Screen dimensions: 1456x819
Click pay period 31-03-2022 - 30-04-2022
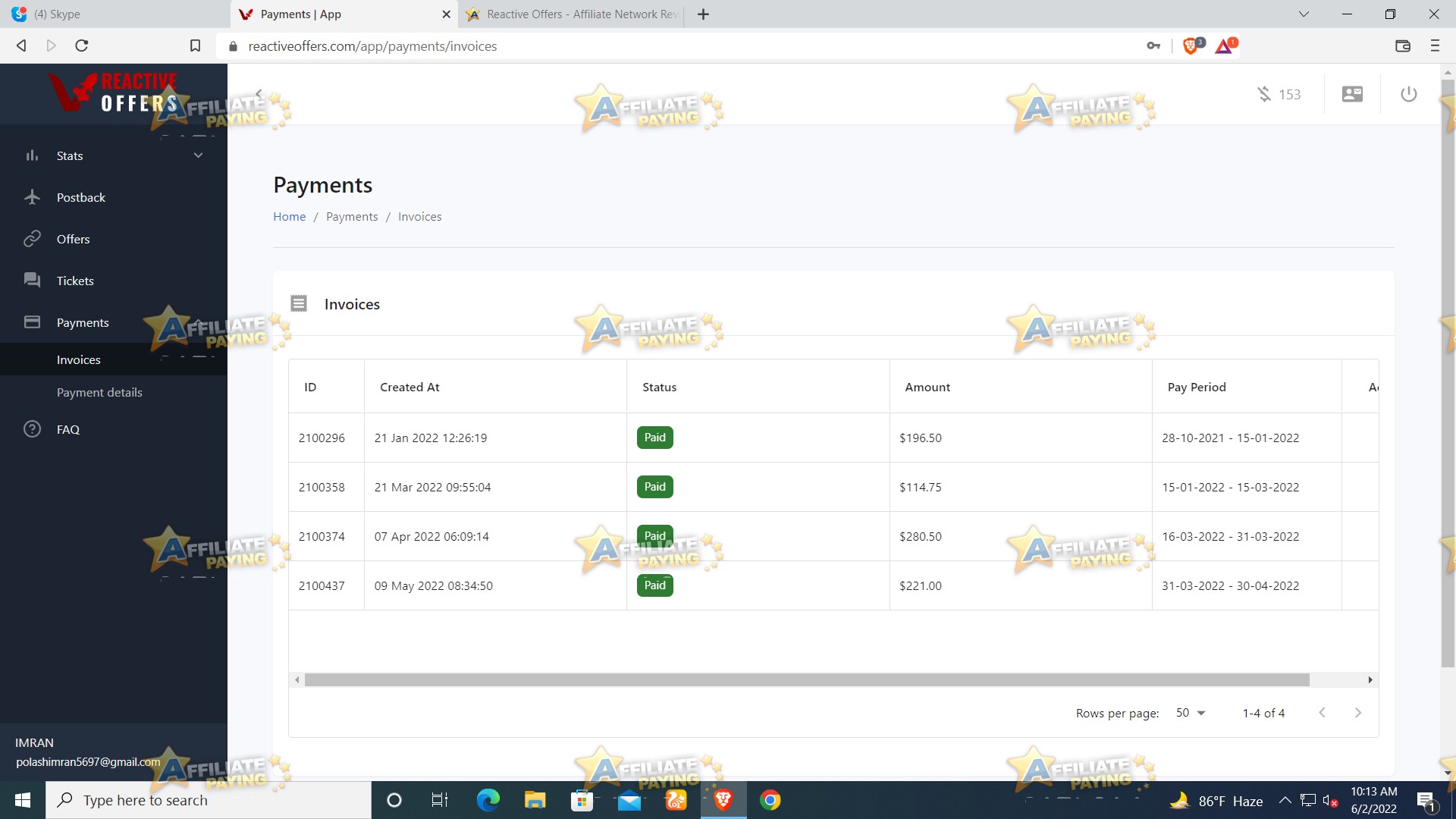[x=1230, y=585]
